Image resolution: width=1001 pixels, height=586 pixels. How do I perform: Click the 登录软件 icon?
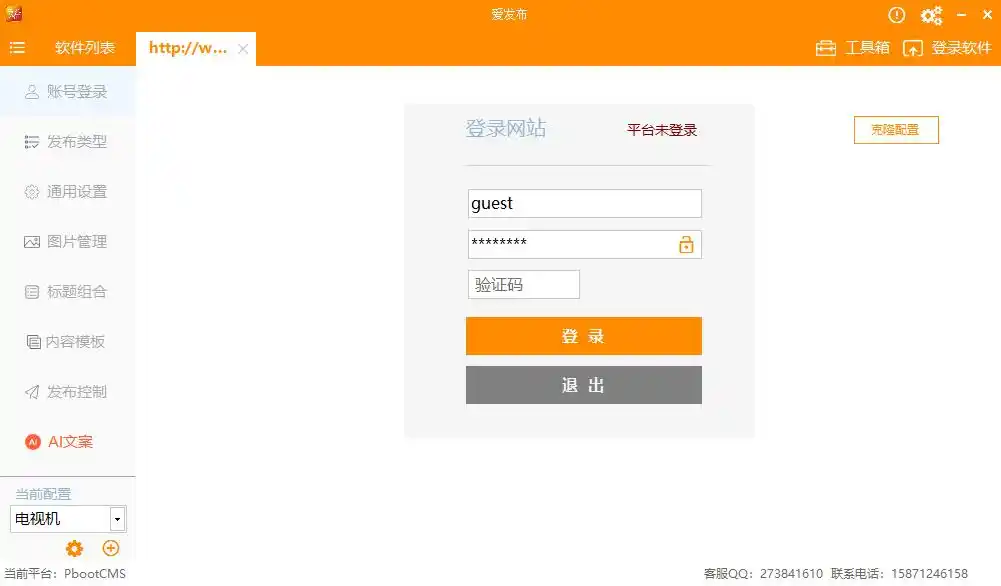tap(912, 47)
